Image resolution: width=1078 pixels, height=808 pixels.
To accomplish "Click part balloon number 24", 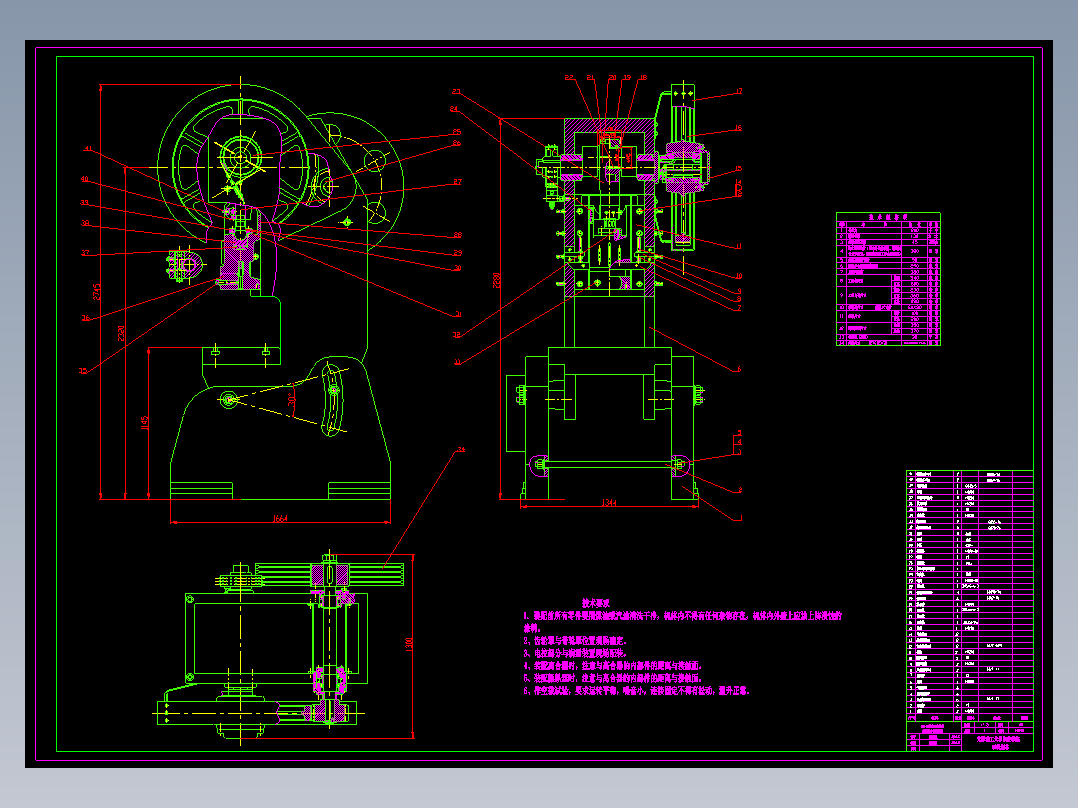I will click(454, 109).
